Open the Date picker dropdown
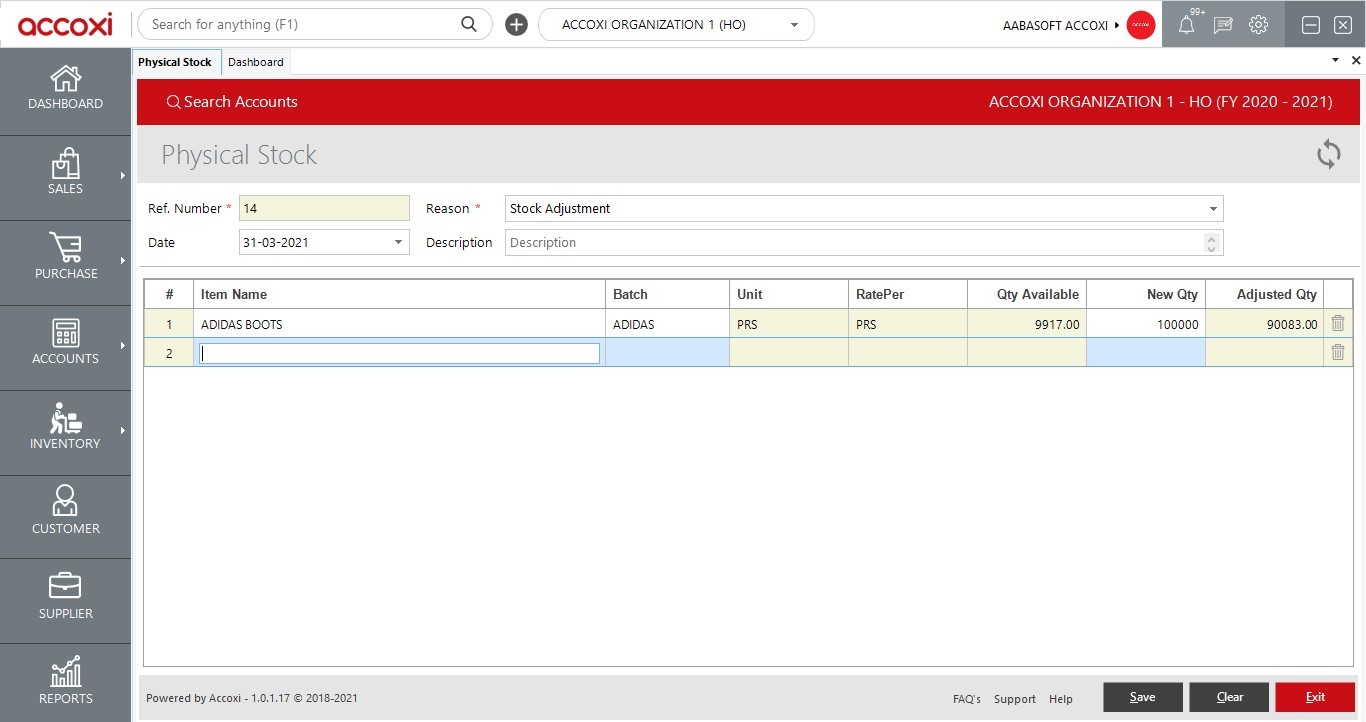 398,242
